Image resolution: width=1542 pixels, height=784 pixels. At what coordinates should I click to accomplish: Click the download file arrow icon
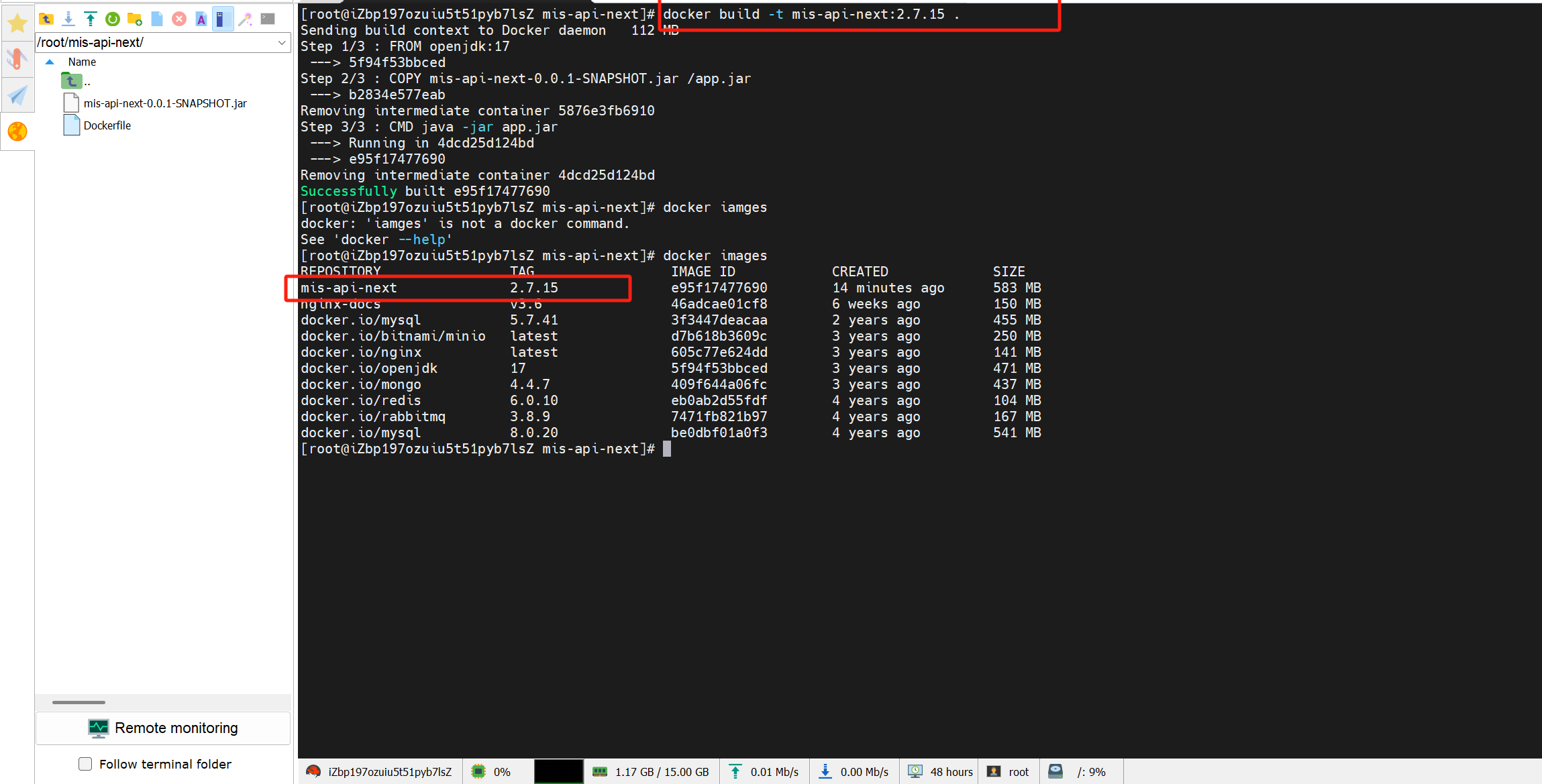(x=68, y=19)
